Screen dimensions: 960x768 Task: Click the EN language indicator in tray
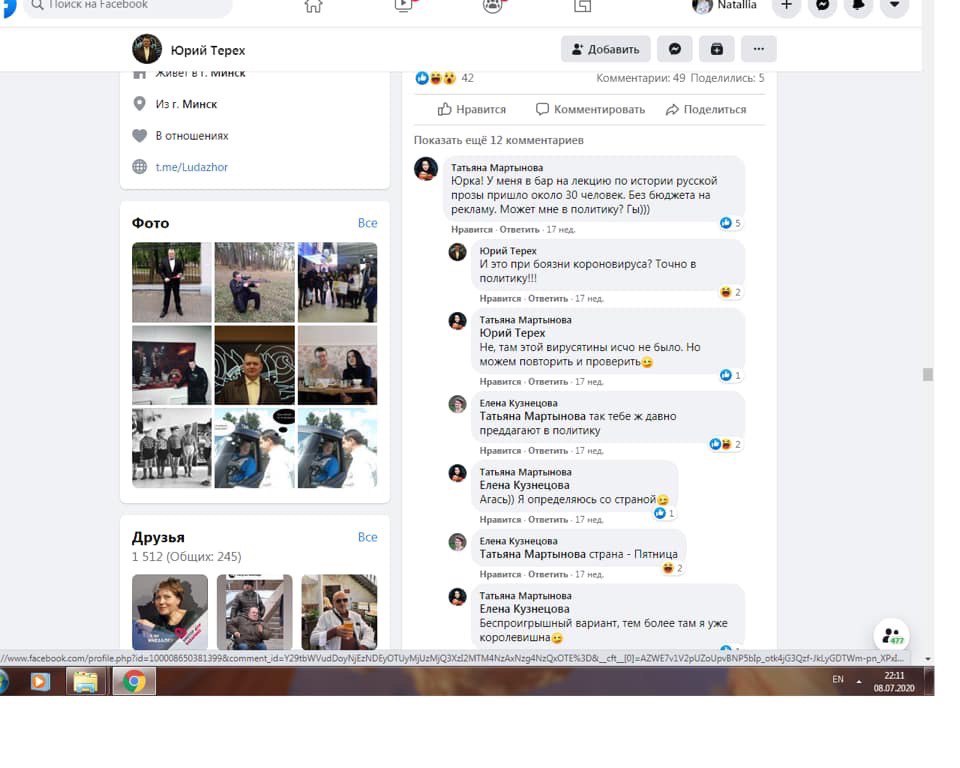tap(838, 679)
